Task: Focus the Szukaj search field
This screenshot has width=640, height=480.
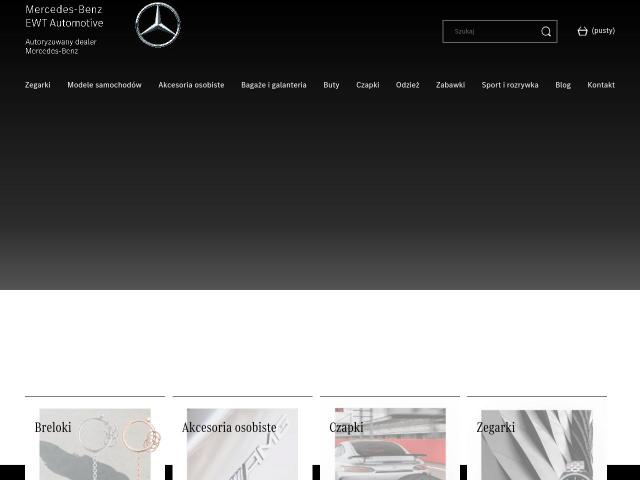Action: click(x=500, y=31)
